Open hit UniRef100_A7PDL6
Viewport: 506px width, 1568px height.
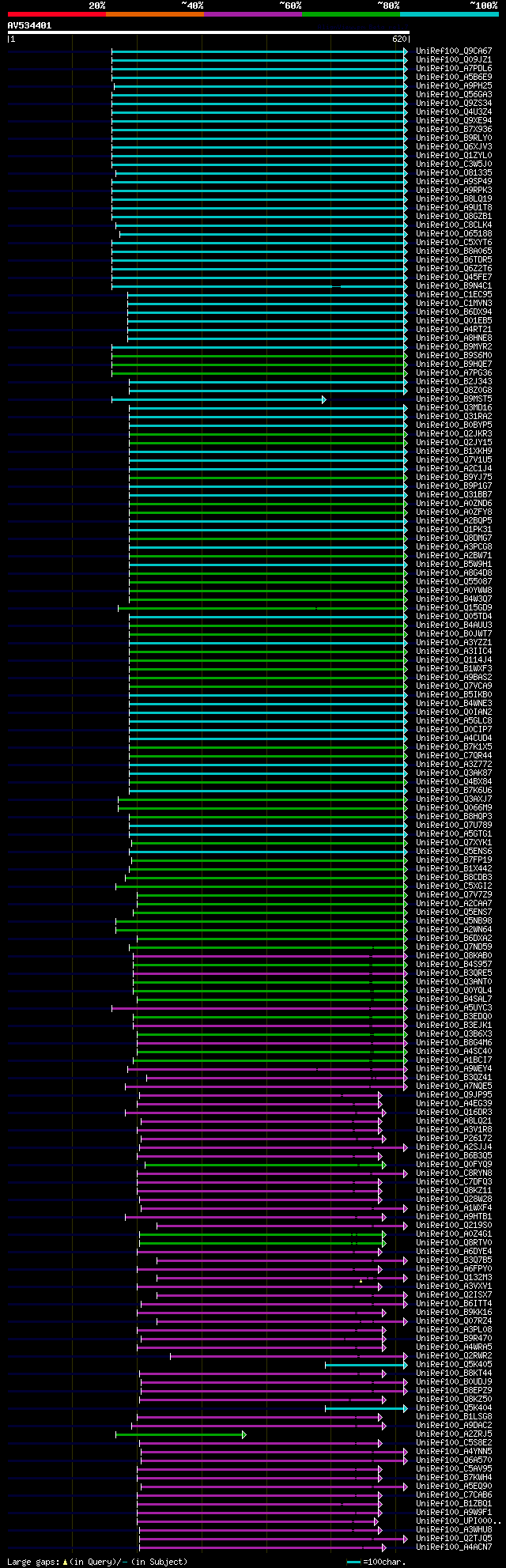[x=454, y=69]
